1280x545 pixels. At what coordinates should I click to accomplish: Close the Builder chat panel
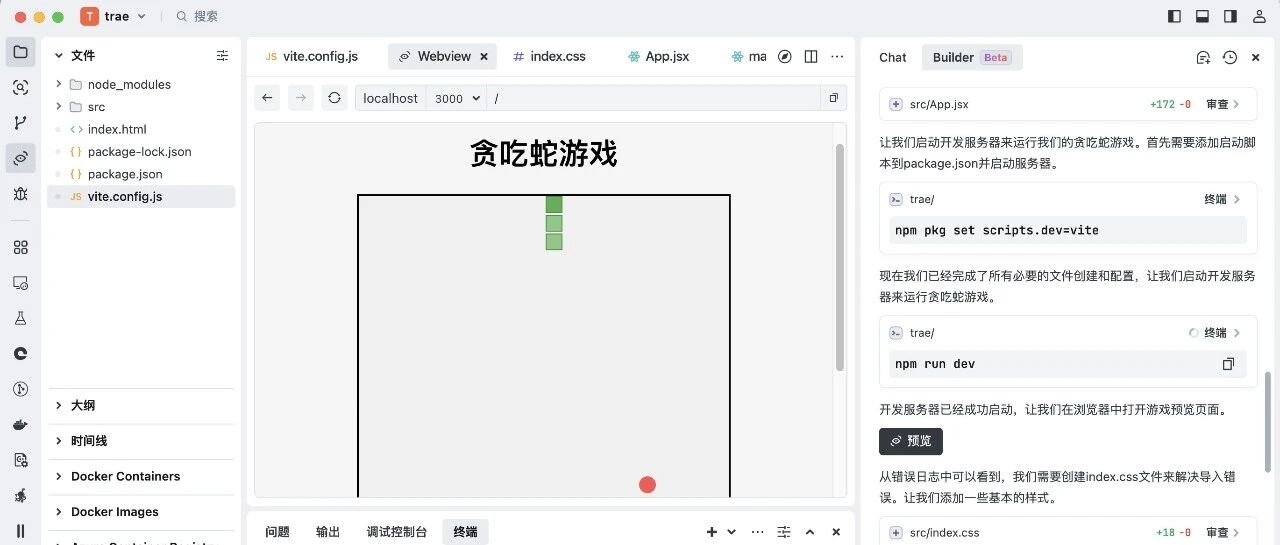(1256, 58)
